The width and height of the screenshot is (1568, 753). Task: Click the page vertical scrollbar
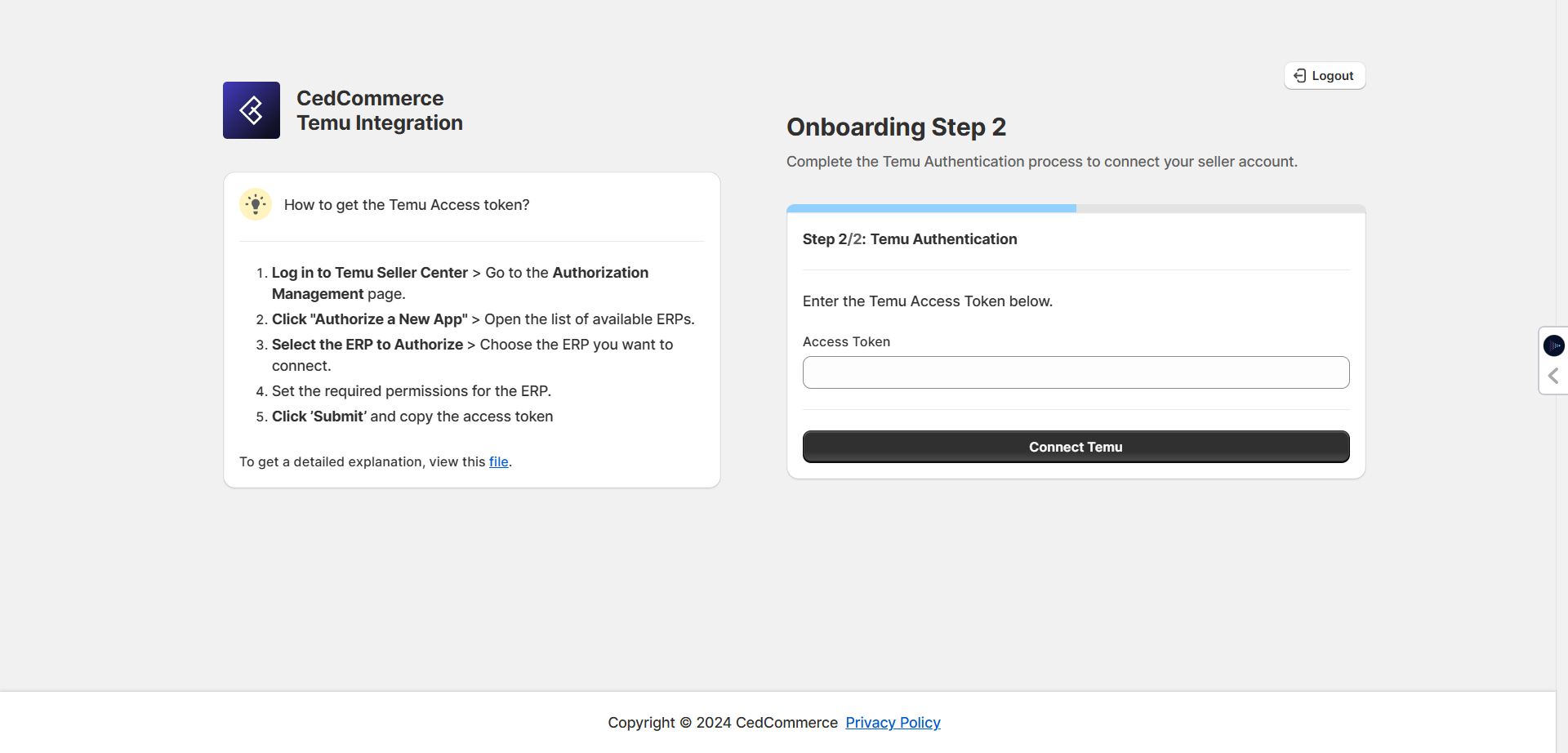click(1561, 376)
